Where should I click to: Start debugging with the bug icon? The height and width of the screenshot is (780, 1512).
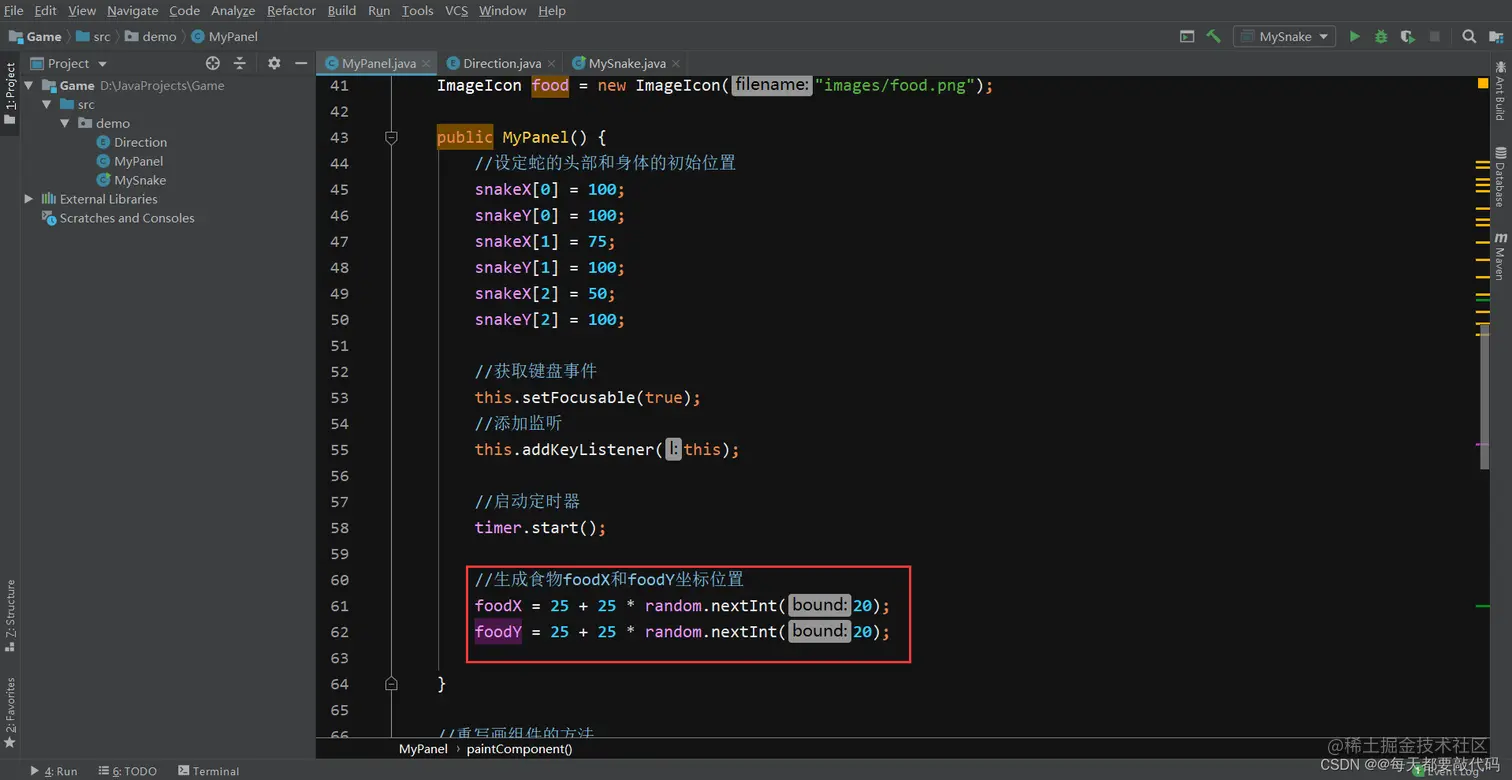click(1381, 36)
